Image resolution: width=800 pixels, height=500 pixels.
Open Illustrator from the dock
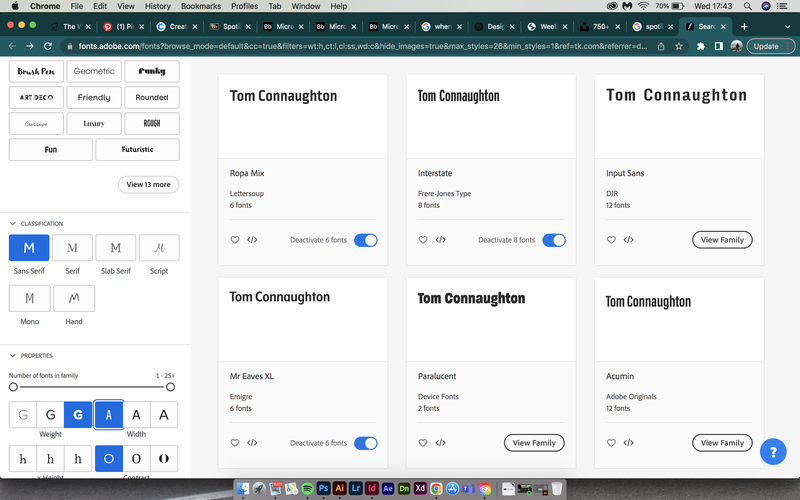tap(339, 488)
